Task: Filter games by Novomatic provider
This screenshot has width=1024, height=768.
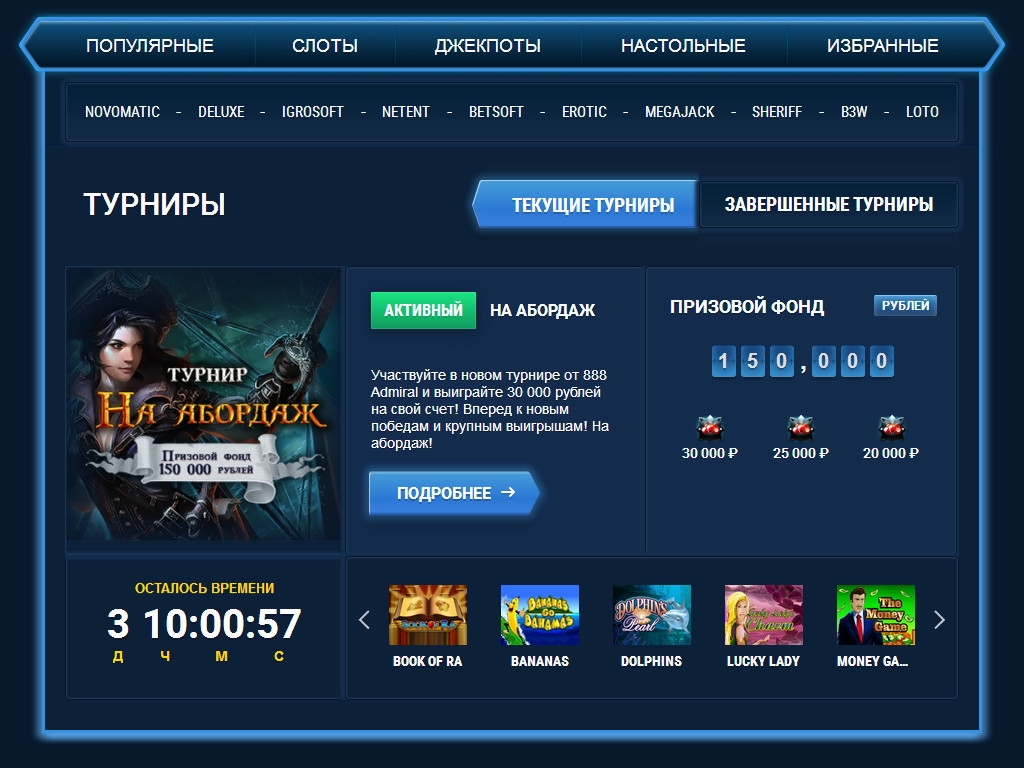Action: tap(122, 112)
